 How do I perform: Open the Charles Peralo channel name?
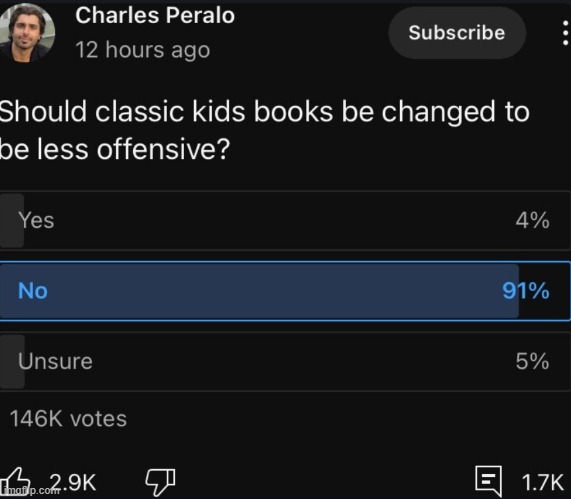click(155, 16)
